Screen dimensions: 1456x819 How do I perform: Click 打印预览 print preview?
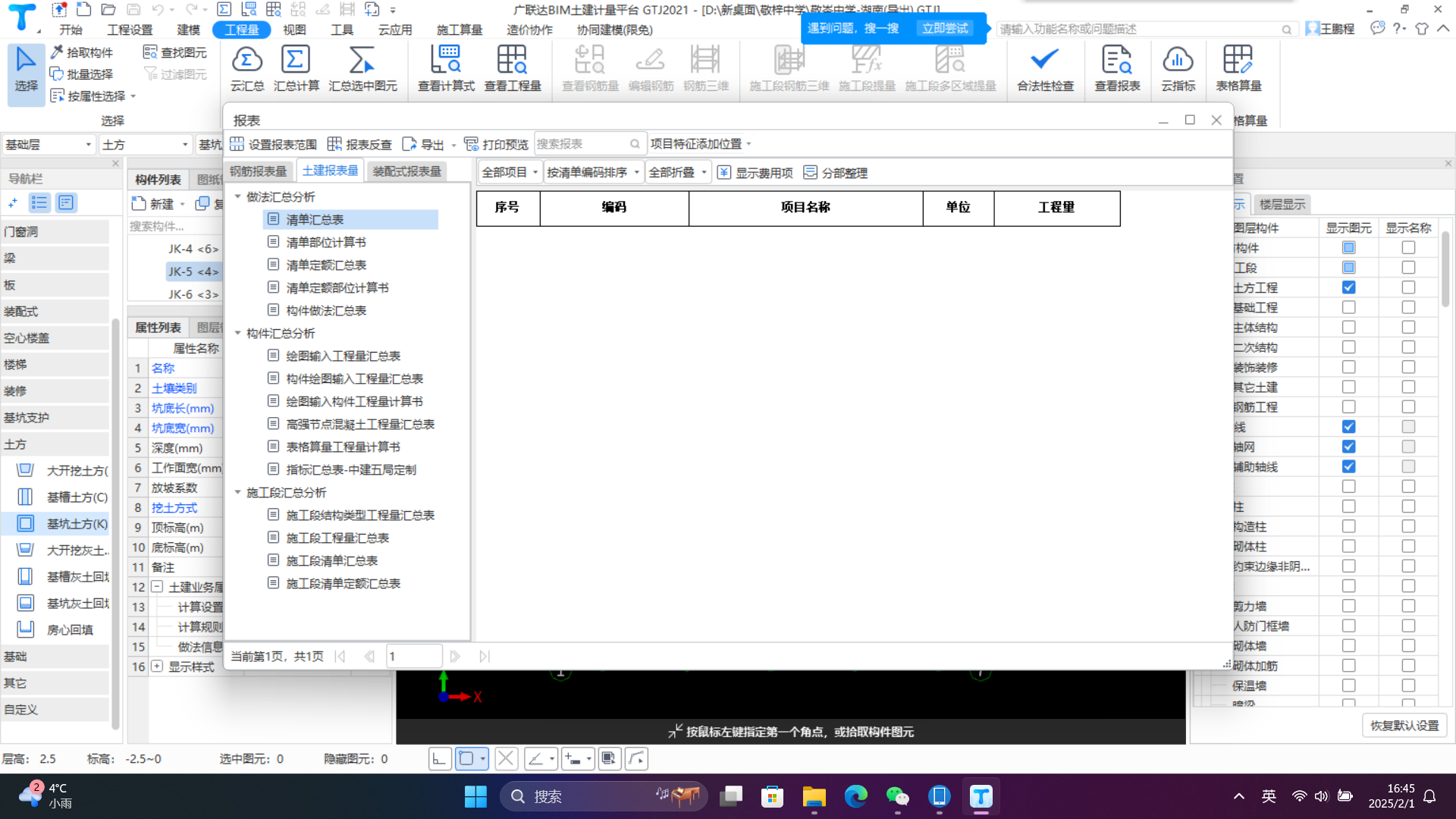pos(496,144)
